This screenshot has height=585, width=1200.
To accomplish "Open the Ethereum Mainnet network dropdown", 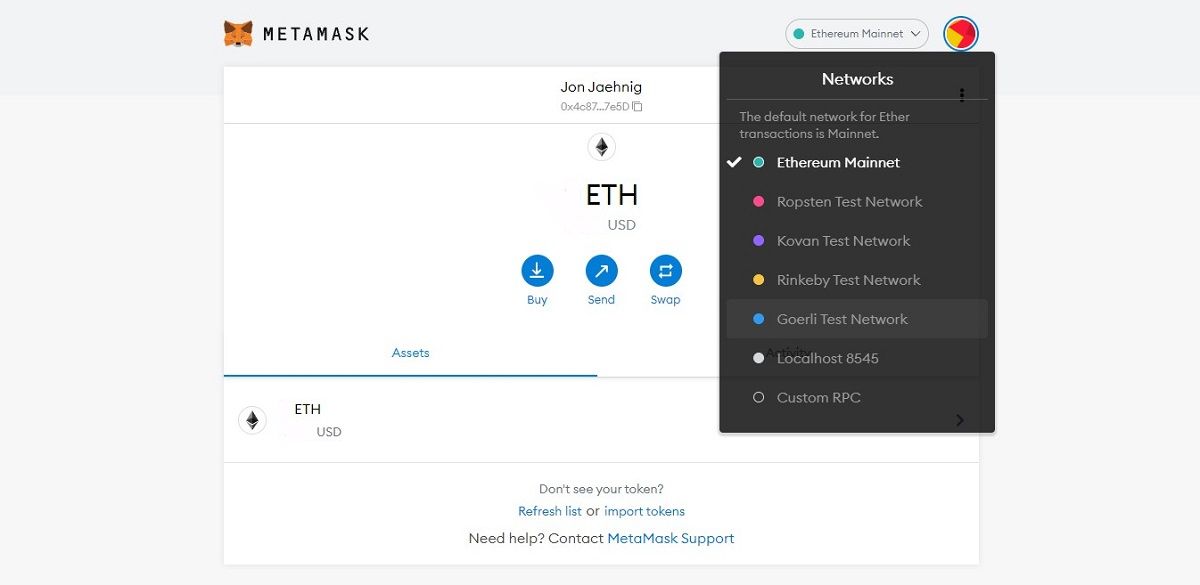I will click(x=856, y=33).
